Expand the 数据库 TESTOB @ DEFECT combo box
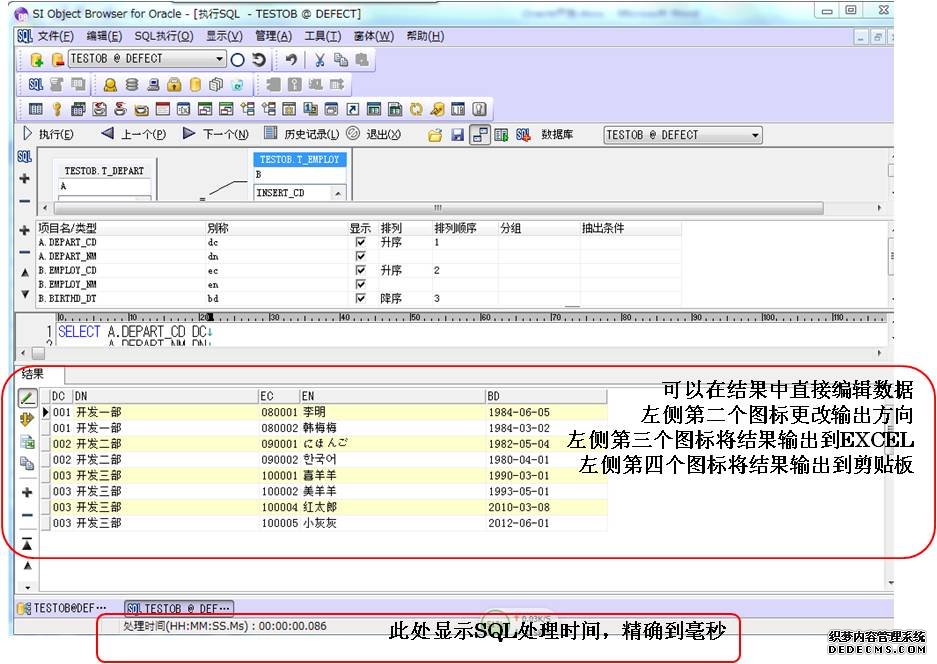 click(754, 135)
